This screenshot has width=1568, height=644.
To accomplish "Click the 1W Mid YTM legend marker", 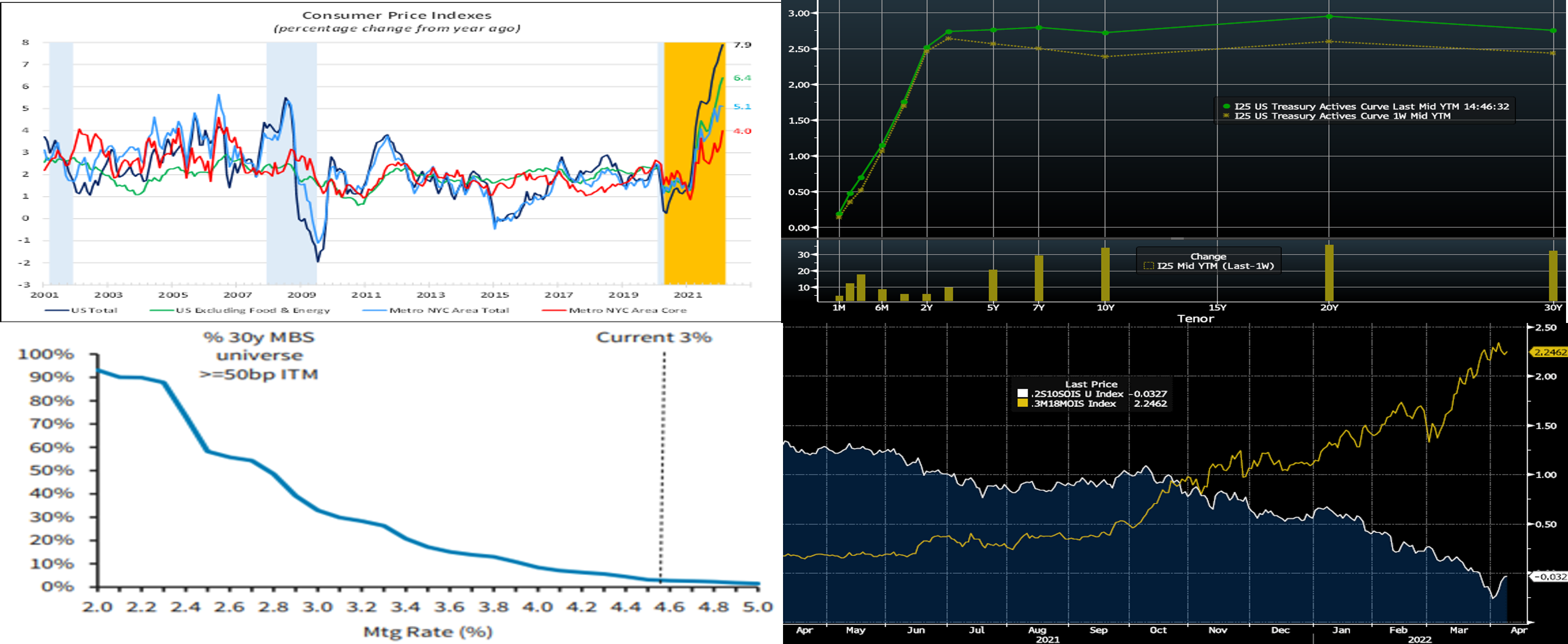I will click(x=1227, y=116).
